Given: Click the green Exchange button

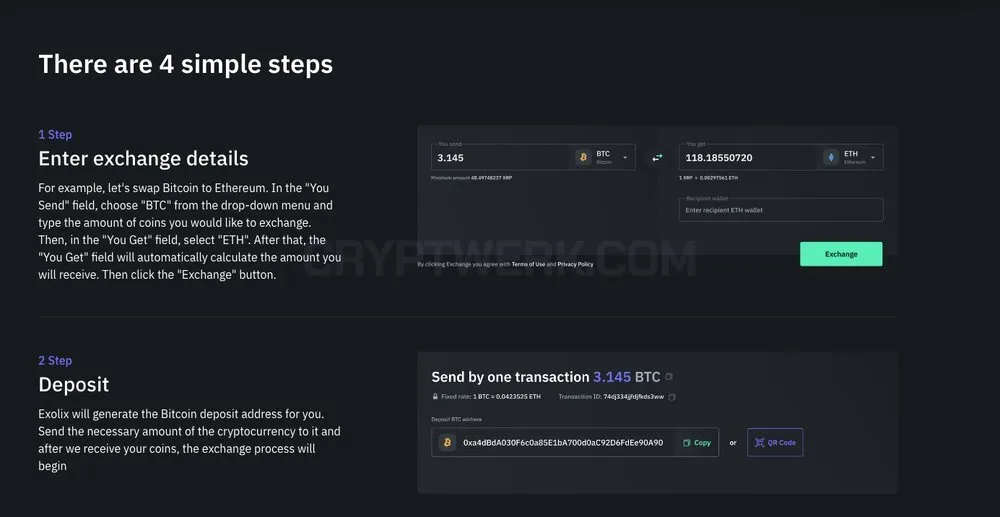Looking at the screenshot, I should click(x=841, y=254).
